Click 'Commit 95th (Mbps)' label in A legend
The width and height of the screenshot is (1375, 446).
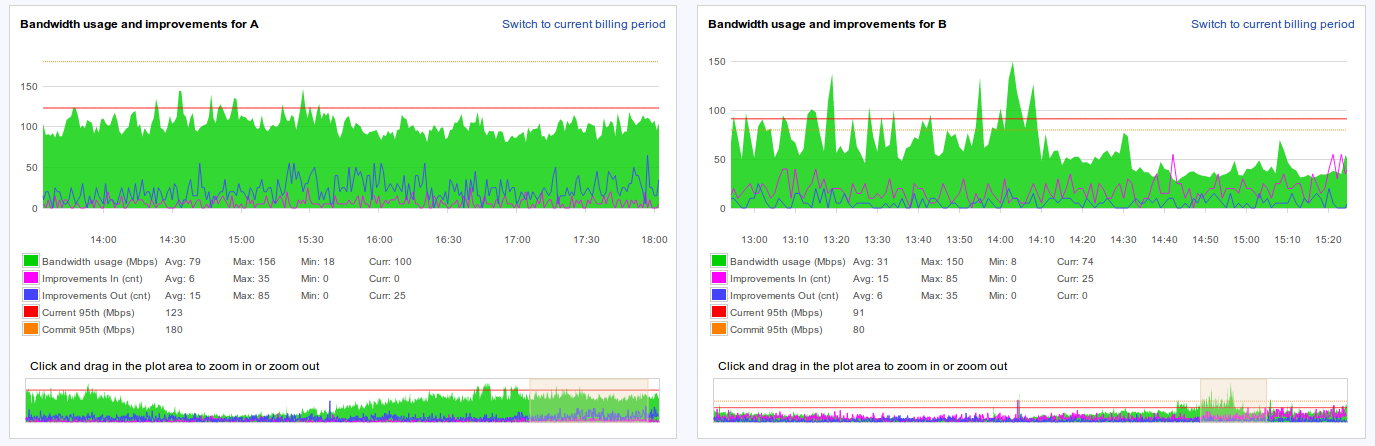point(89,329)
